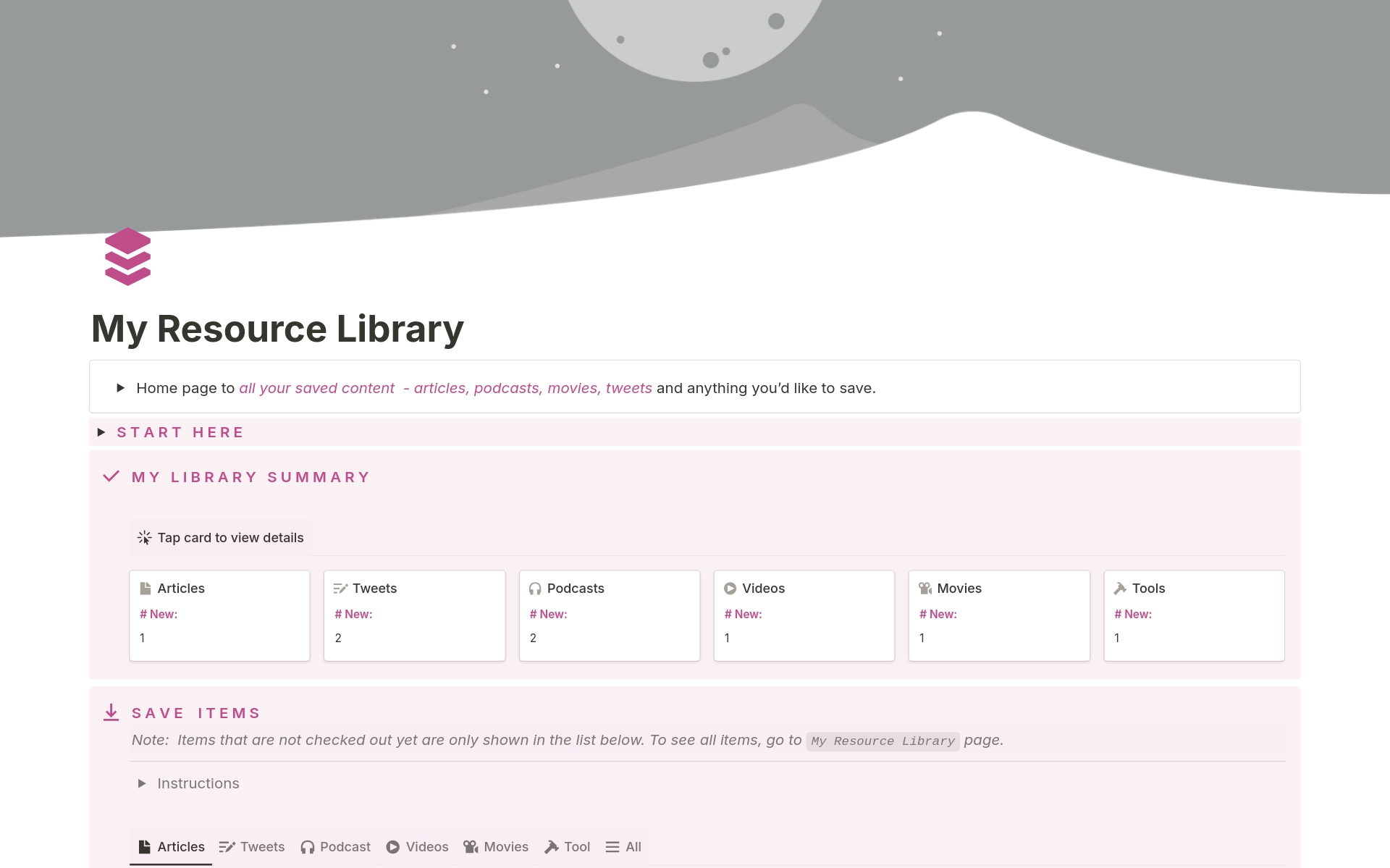
Task: Switch to the Tweets tab
Action: coord(251,847)
